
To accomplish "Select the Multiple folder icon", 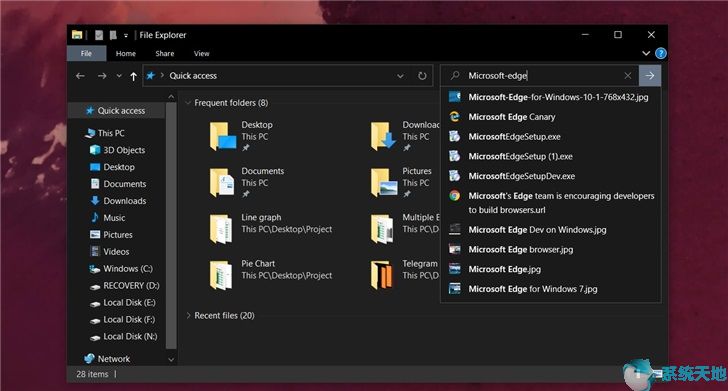I will click(x=382, y=228).
